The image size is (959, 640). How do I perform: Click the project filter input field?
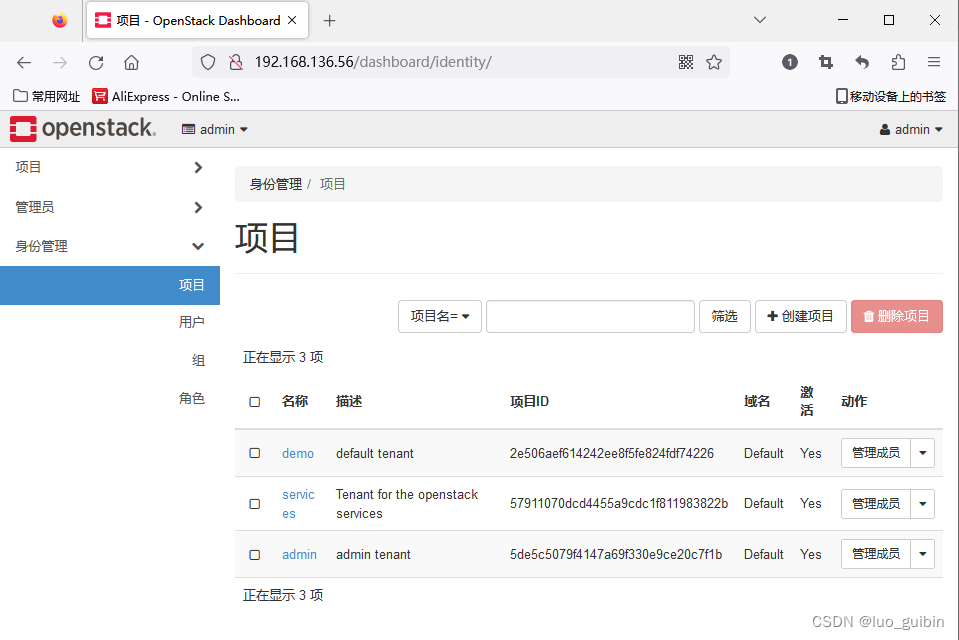590,316
